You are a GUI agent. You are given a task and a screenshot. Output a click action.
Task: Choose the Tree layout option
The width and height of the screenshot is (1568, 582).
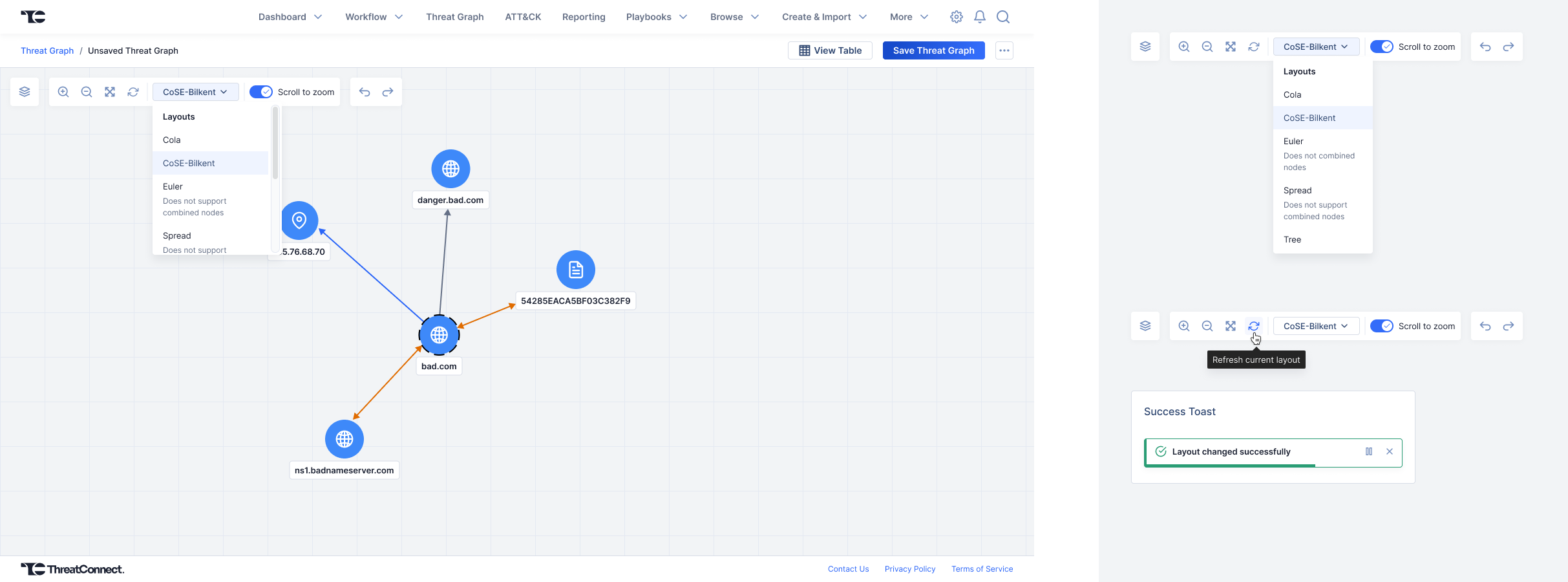click(1293, 239)
